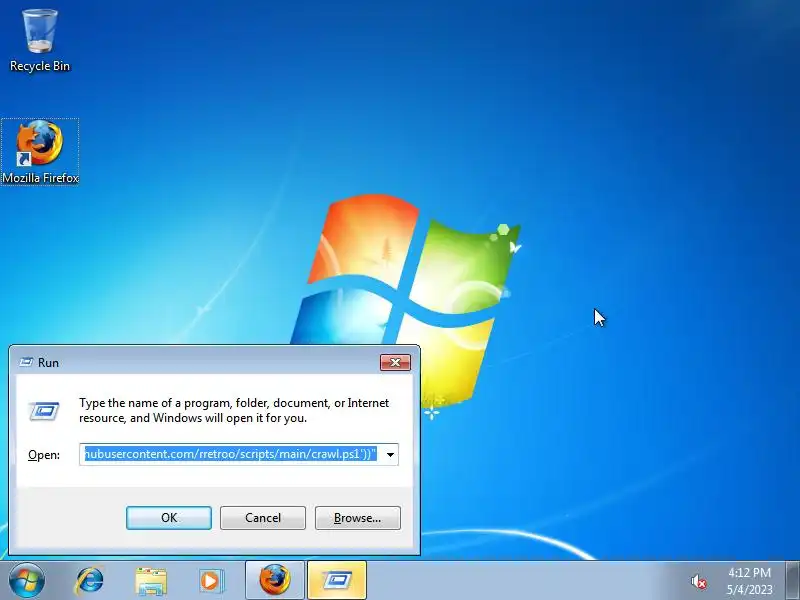800x600 pixels.
Task: Open Windows Explorer folder taskbar icon
Action: [x=151, y=581]
